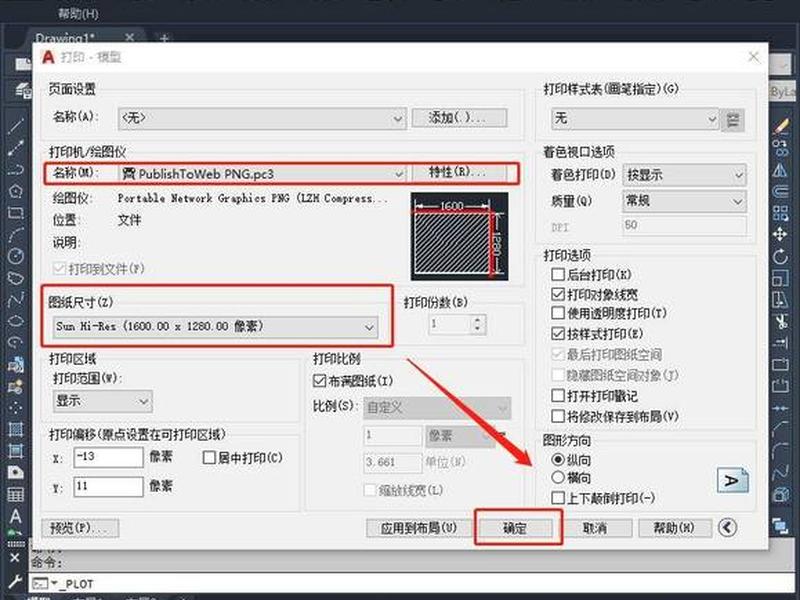Viewport: 800px width, 600px height.
Task: Select 横向 orientation radio button
Action: [558, 478]
